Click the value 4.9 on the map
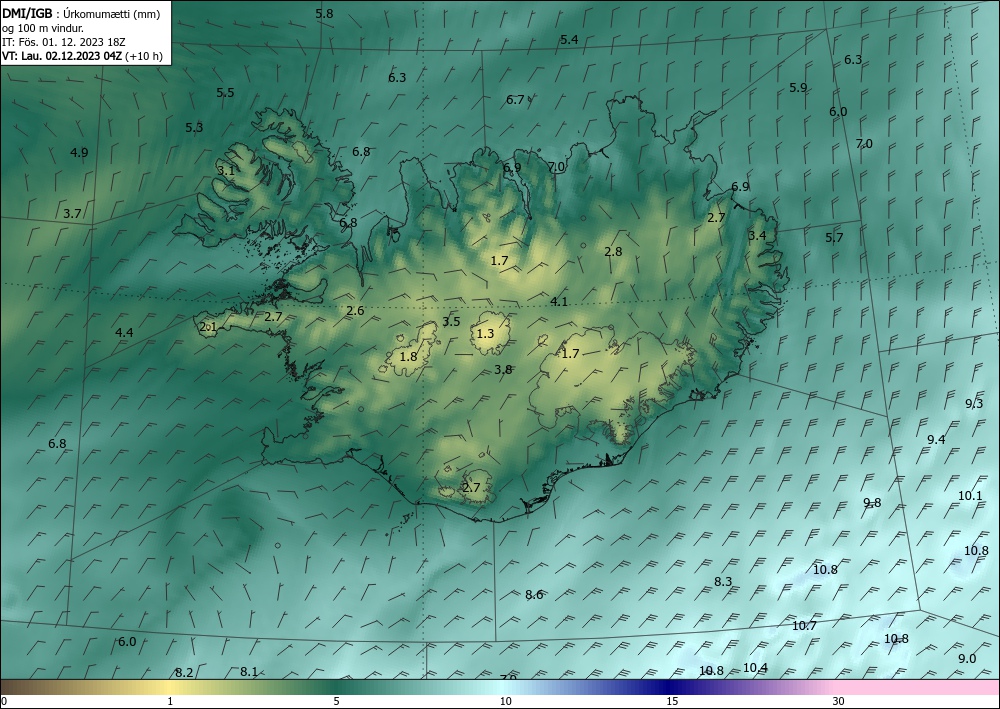Image resolution: width=1000 pixels, height=709 pixels. pyautogui.click(x=79, y=152)
